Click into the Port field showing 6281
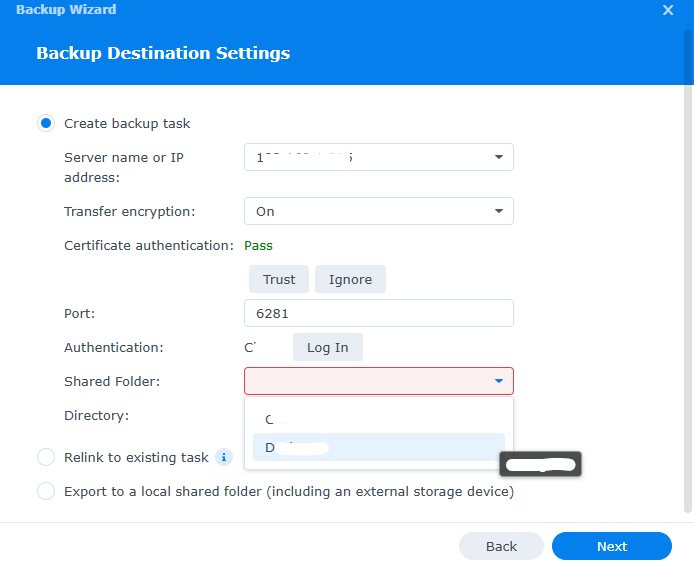The height and width of the screenshot is (565, 694). 379,313
